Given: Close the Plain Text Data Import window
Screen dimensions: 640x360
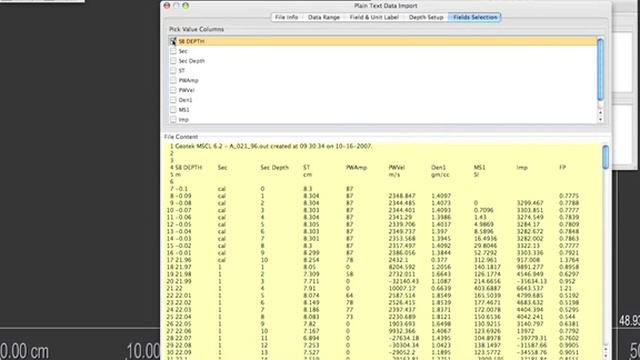Looking at the screenshot, I should tap(167, 6).
